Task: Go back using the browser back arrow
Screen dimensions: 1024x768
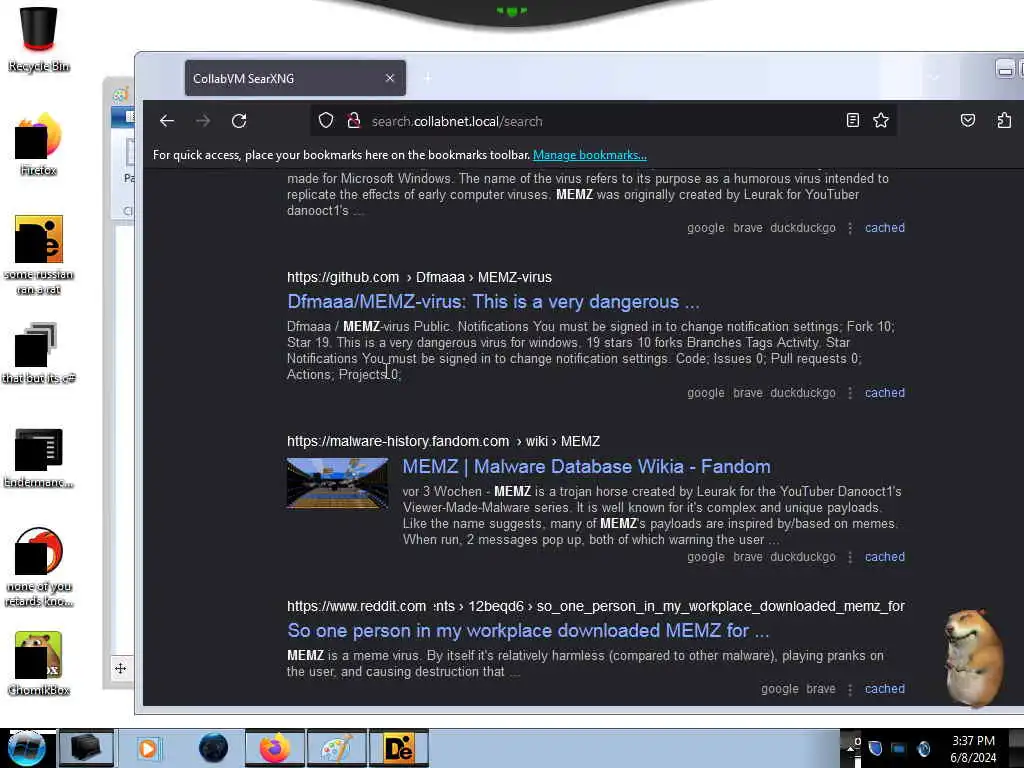Action: click(167, 121)
